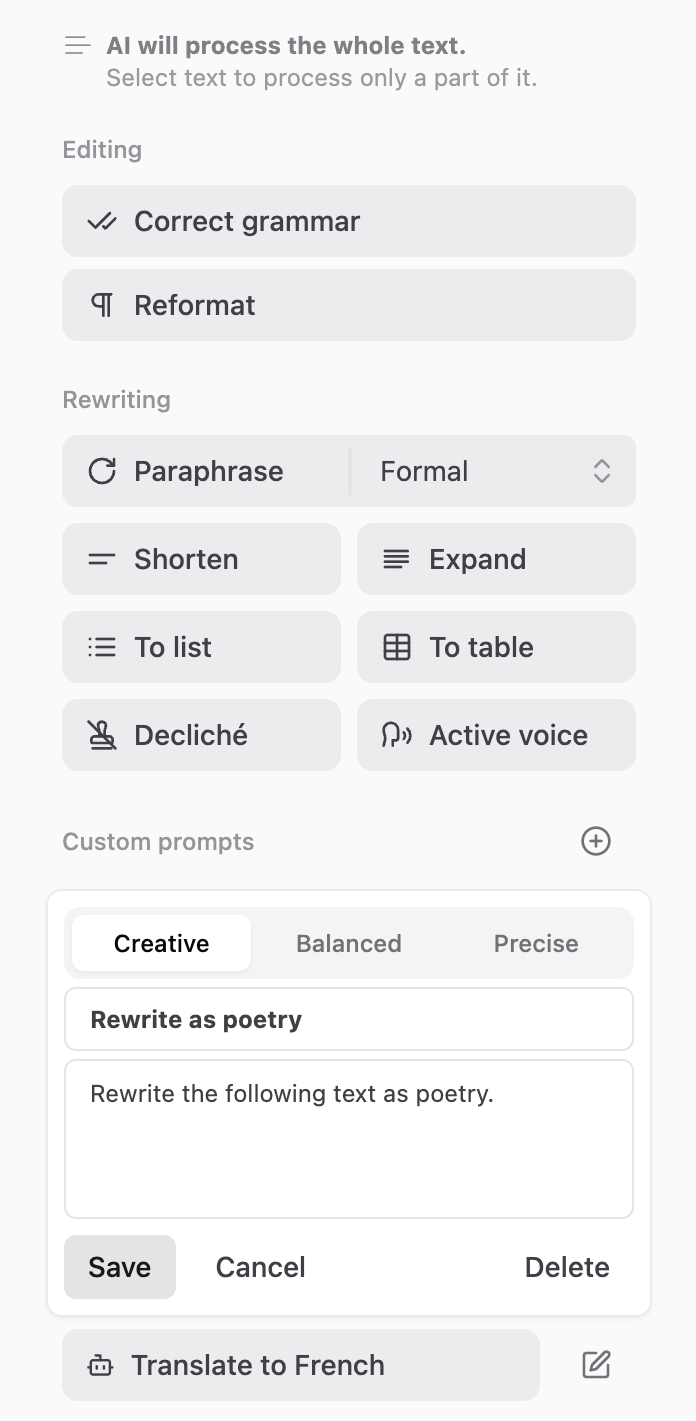The height and width of the screenshot is (1421, 696).
Task: Switch to the Precise tab
Action: 535,943
